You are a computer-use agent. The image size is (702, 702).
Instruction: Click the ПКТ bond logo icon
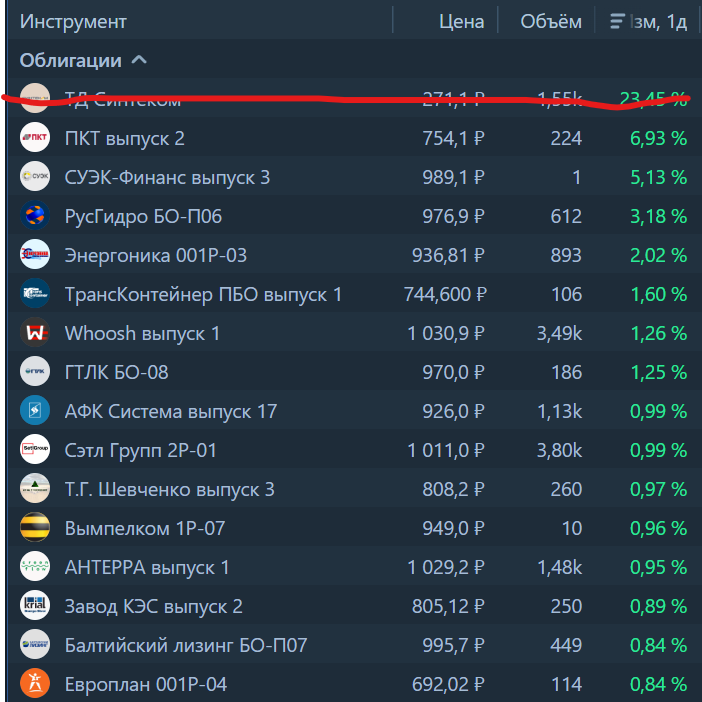[35, 137]
